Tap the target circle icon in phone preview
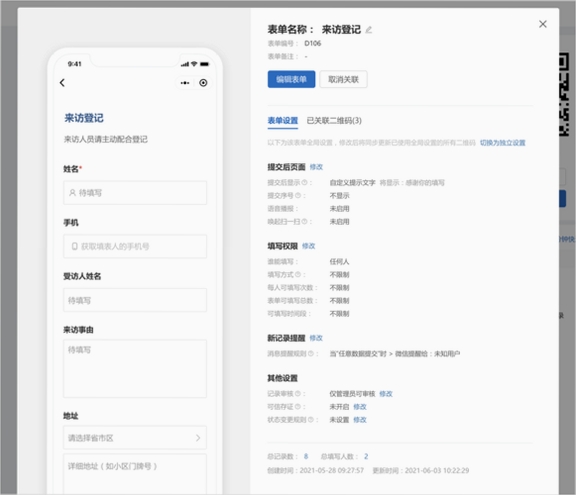 coord(203,83)
